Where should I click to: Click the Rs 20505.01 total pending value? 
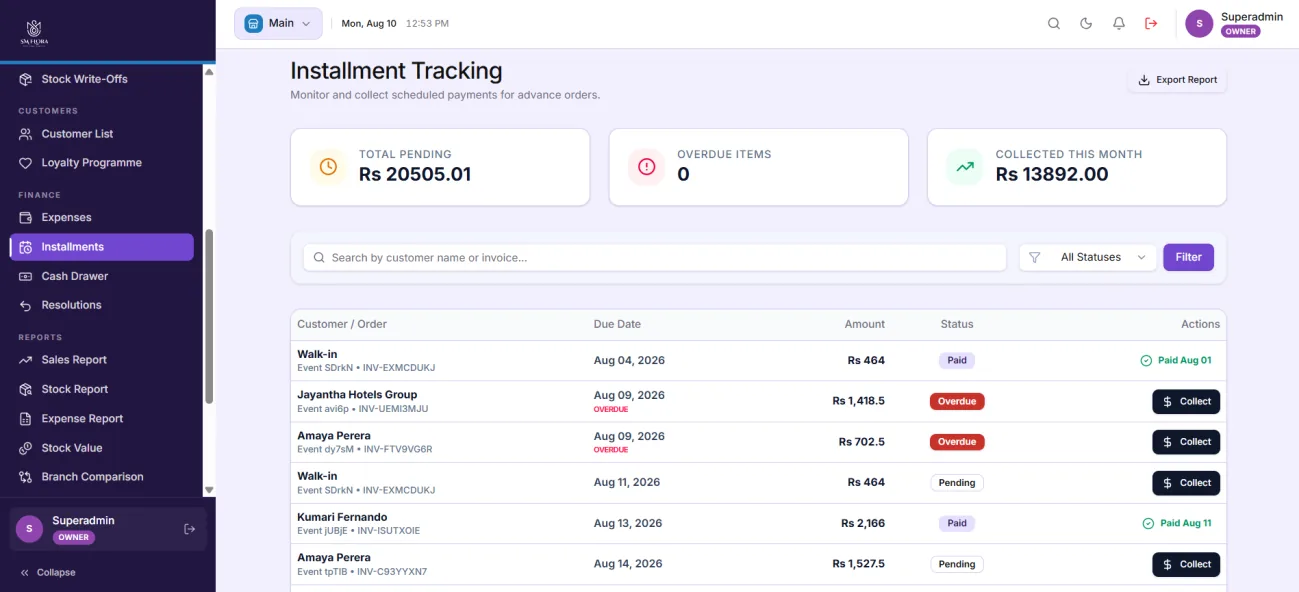tap(415, 174)
